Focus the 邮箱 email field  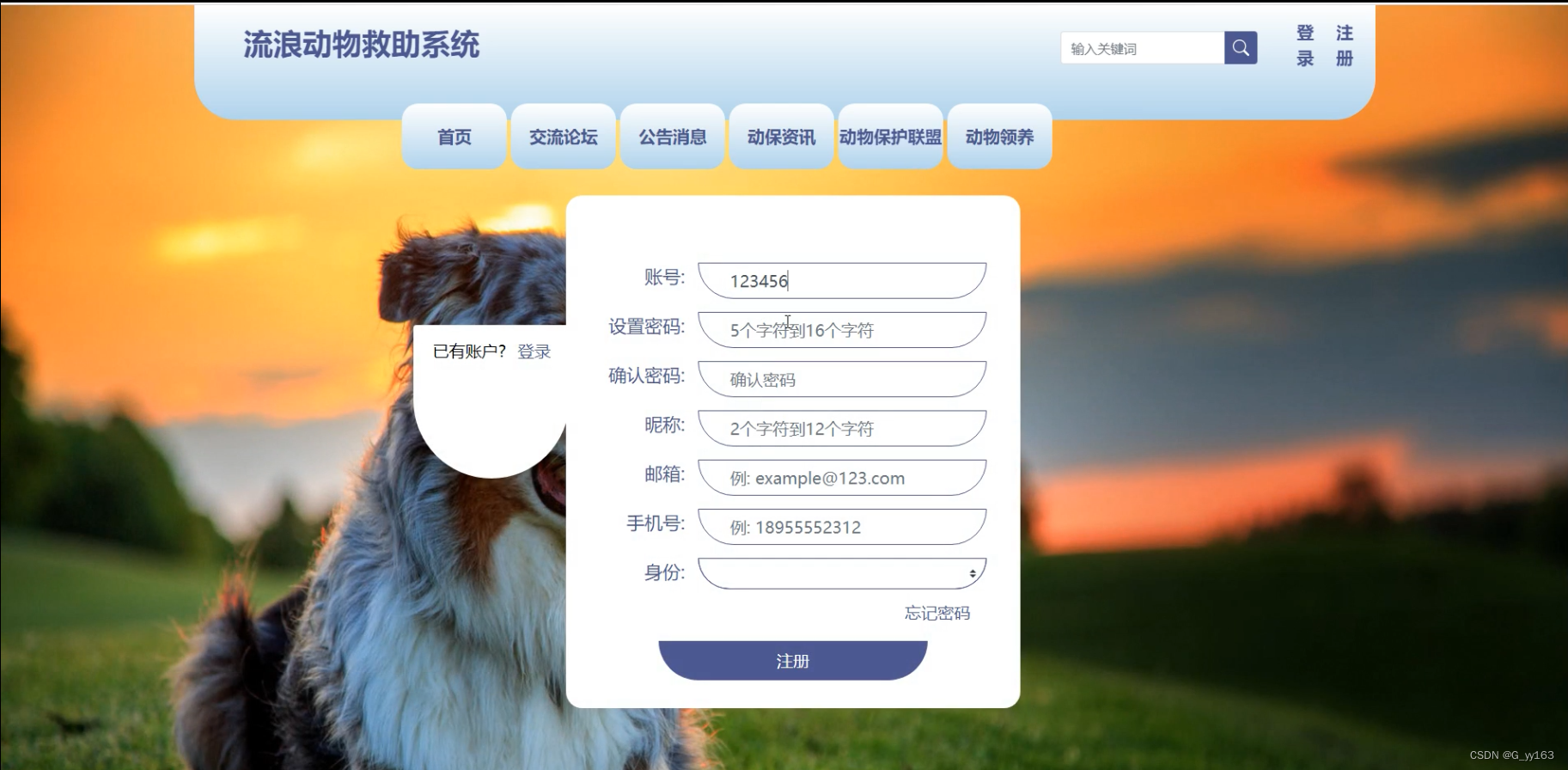pyautogui.click(x=842, y=478)
